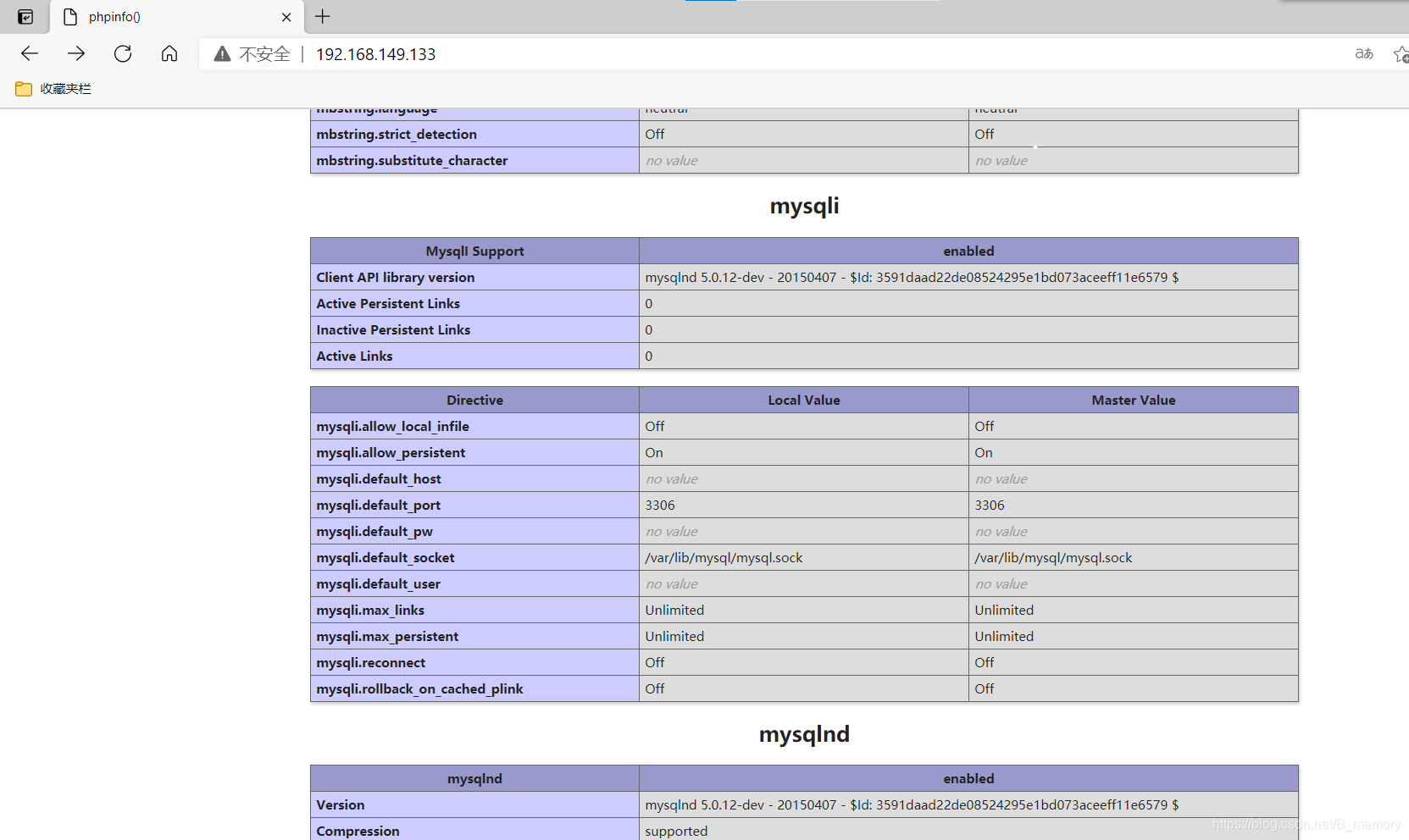Add page to favorites star icon

(1401, 54)
